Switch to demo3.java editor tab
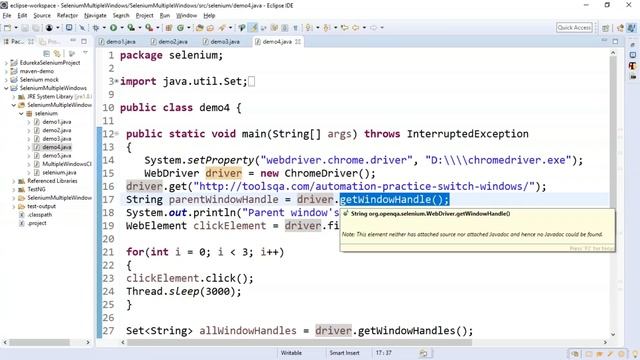Screen dimensions: 640x360 point(222,42)
